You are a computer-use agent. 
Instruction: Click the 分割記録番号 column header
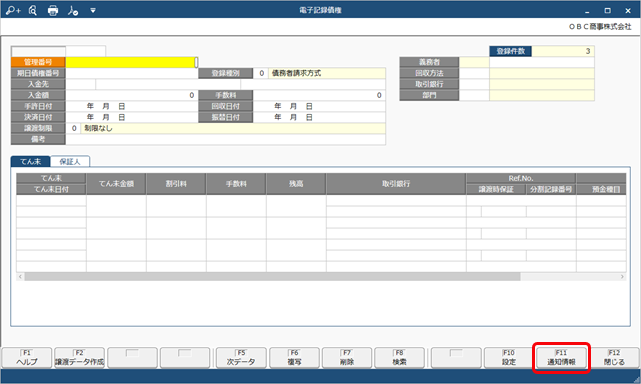[x=551, y=189]
